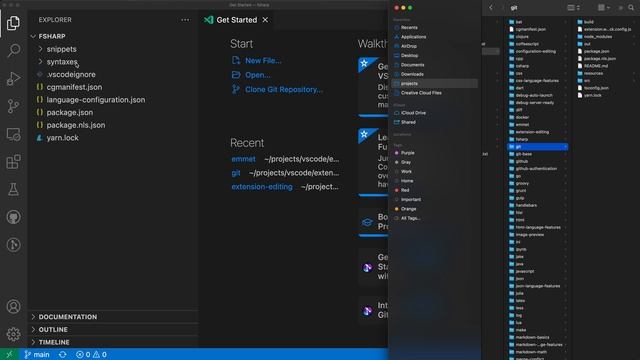Screen dimensions: 640x360
Task: Open the Manage settings gear
Action: (x=13, y=334)
